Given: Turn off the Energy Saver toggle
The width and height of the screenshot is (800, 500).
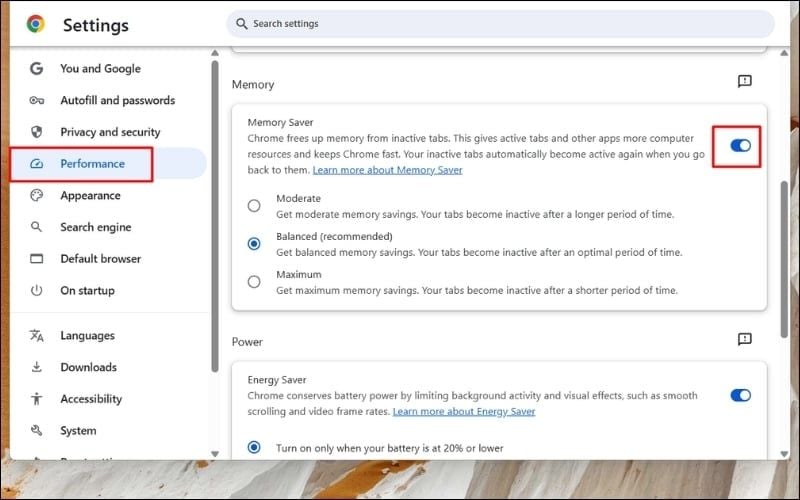Looking at the screenshot, I should coord(740,395).
